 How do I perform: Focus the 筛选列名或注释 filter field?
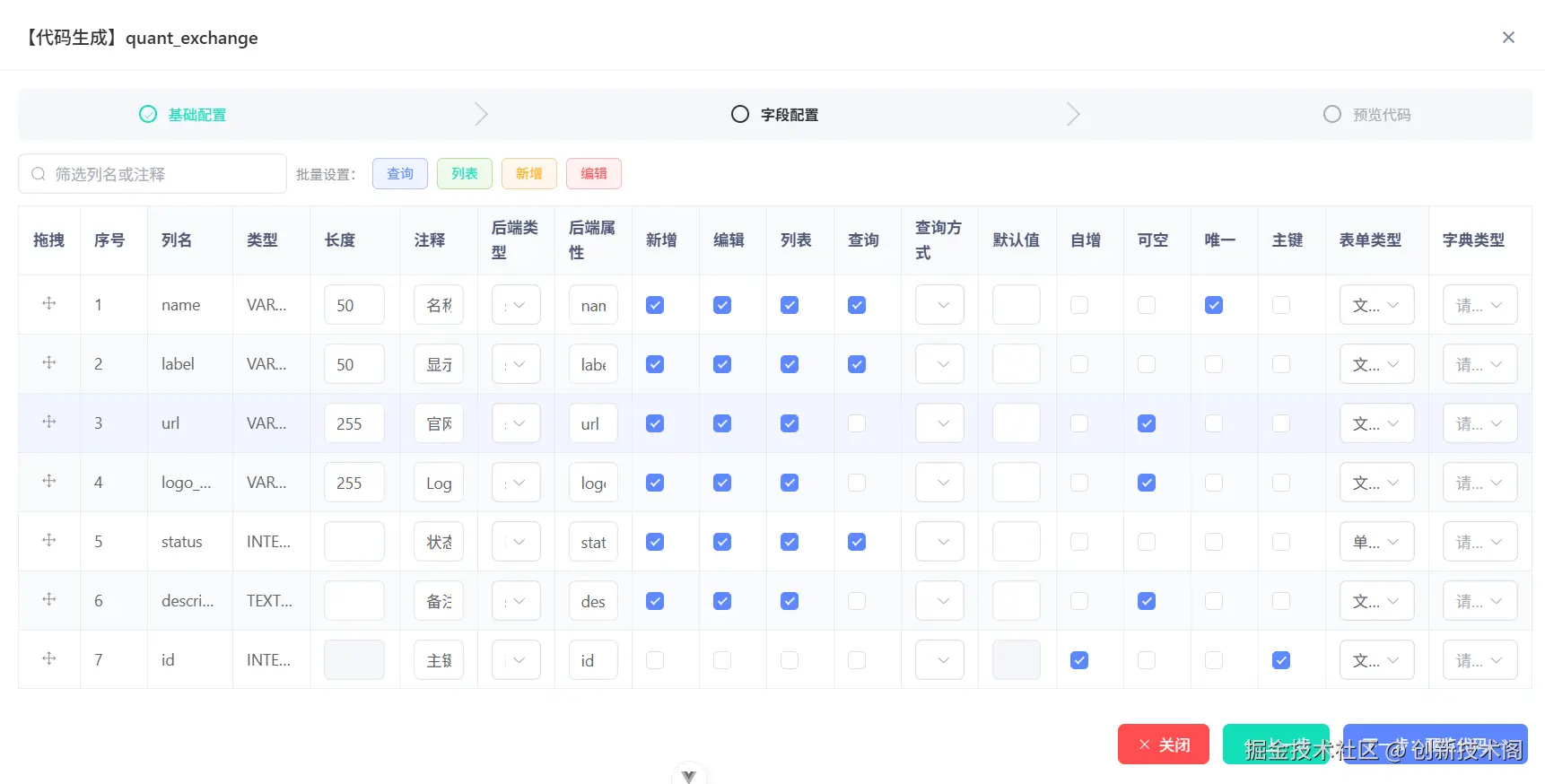tap(153, 174)
